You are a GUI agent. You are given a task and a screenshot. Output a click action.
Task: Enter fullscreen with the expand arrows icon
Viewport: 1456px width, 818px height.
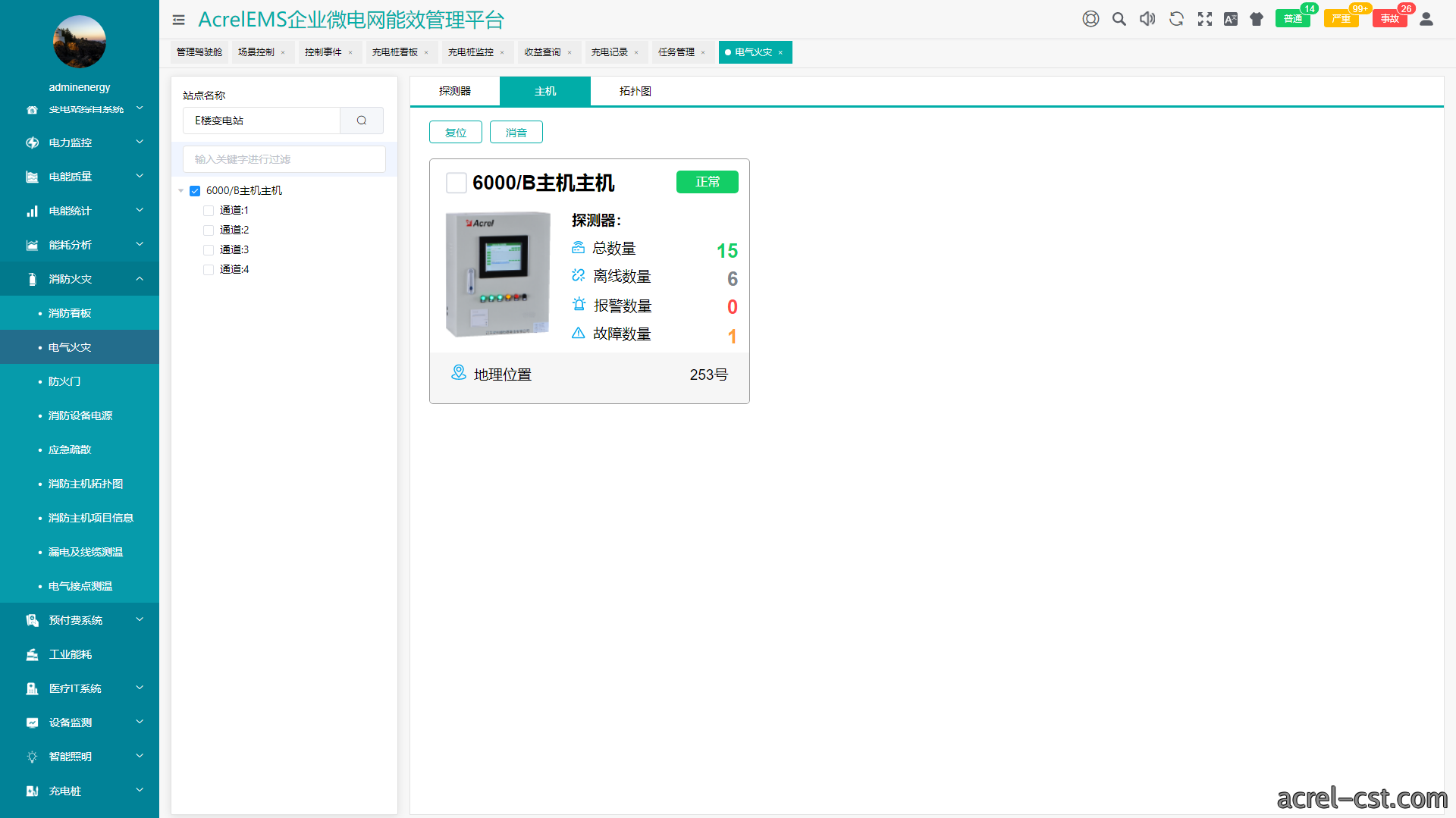click(x=1205, y=19)
